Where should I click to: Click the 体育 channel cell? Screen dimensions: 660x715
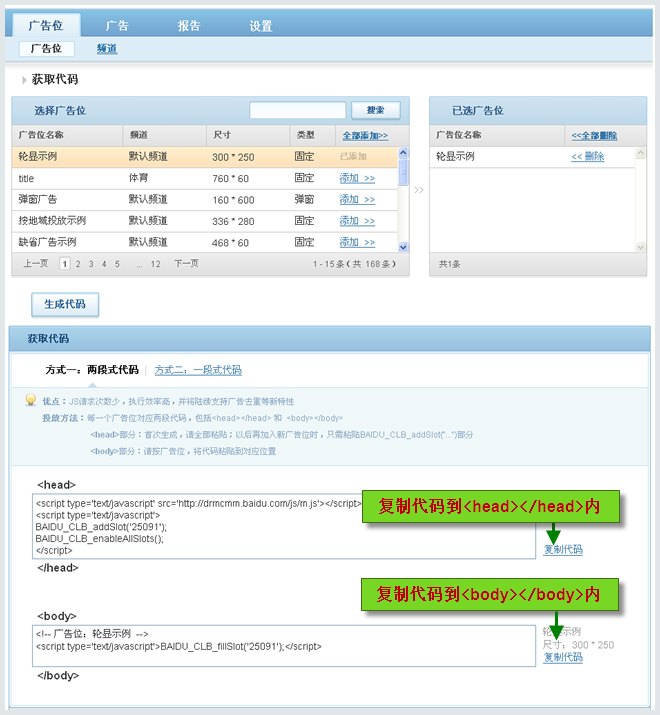click(x=138, y=178)
